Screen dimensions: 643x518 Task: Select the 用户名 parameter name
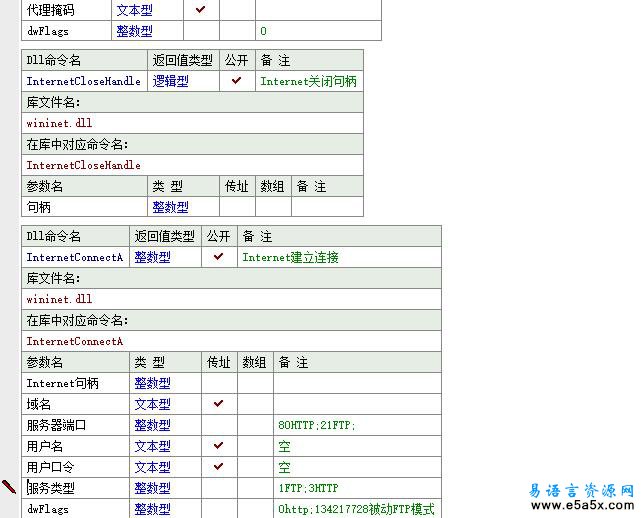(45, 446)
